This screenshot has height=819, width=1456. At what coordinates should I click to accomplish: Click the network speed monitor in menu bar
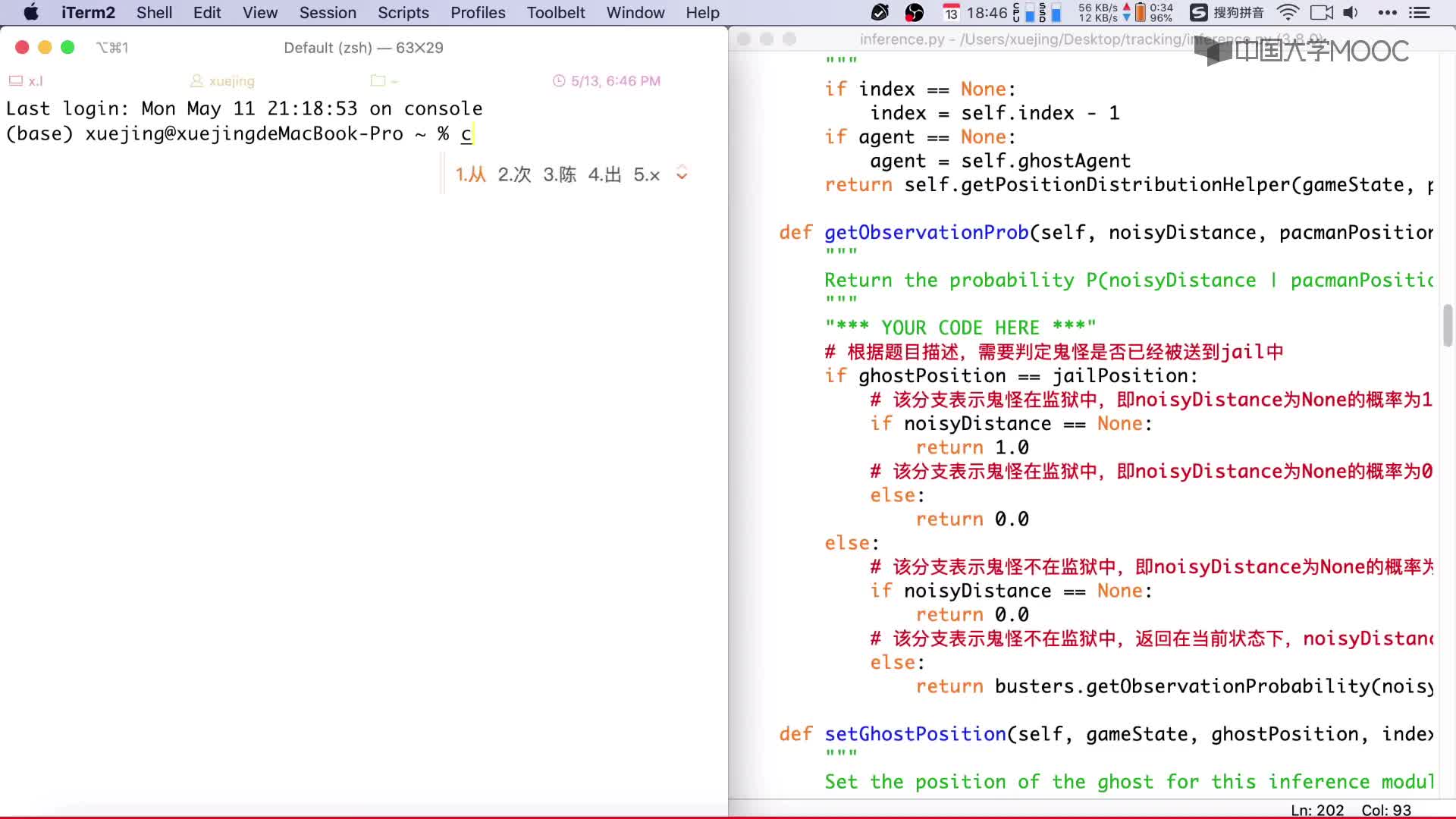tap(1104, 12)
